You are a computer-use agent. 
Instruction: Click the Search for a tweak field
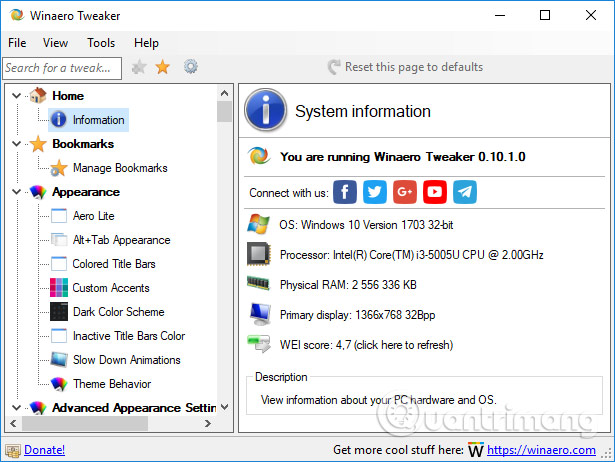tap(62, 68)
